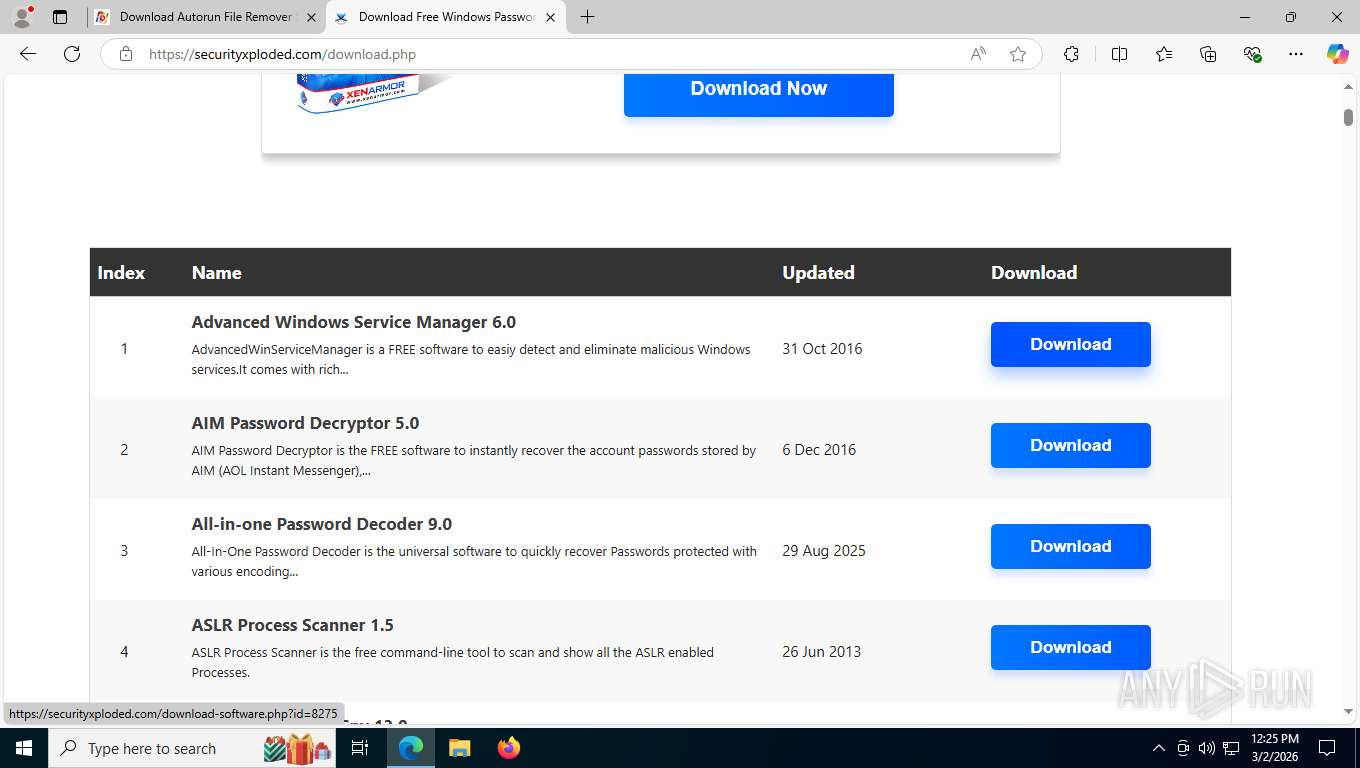Click the Name column header
1360x768 pixels.
click(x=217, y=273)
